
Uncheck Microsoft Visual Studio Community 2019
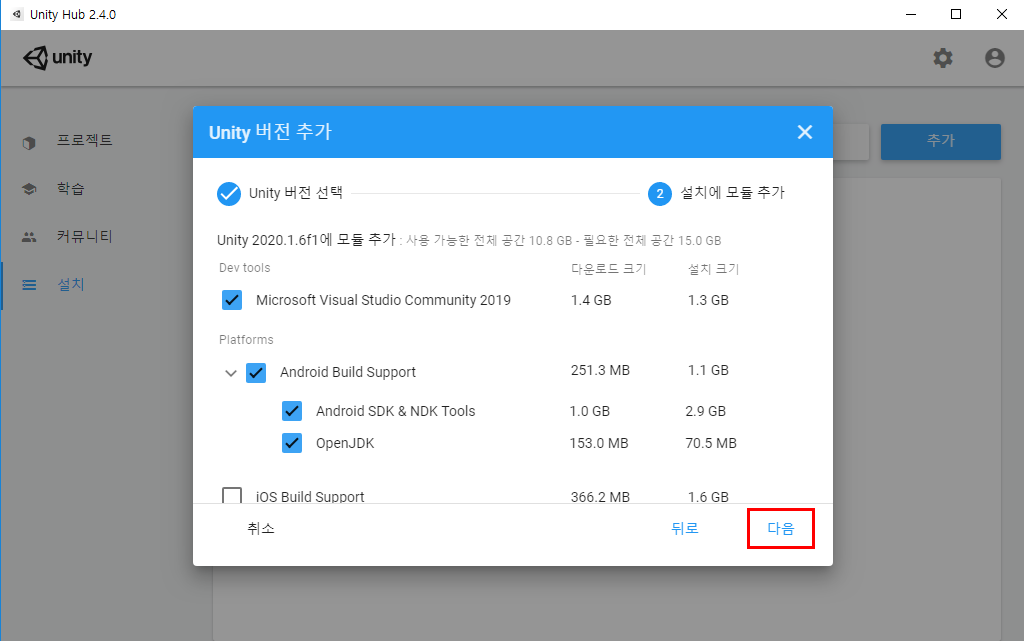(232, 300)
